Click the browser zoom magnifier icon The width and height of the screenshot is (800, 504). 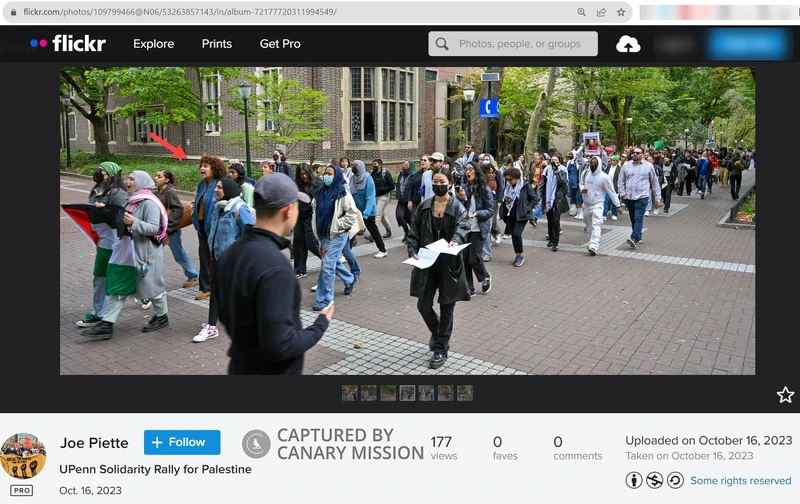tap(582, 12)
